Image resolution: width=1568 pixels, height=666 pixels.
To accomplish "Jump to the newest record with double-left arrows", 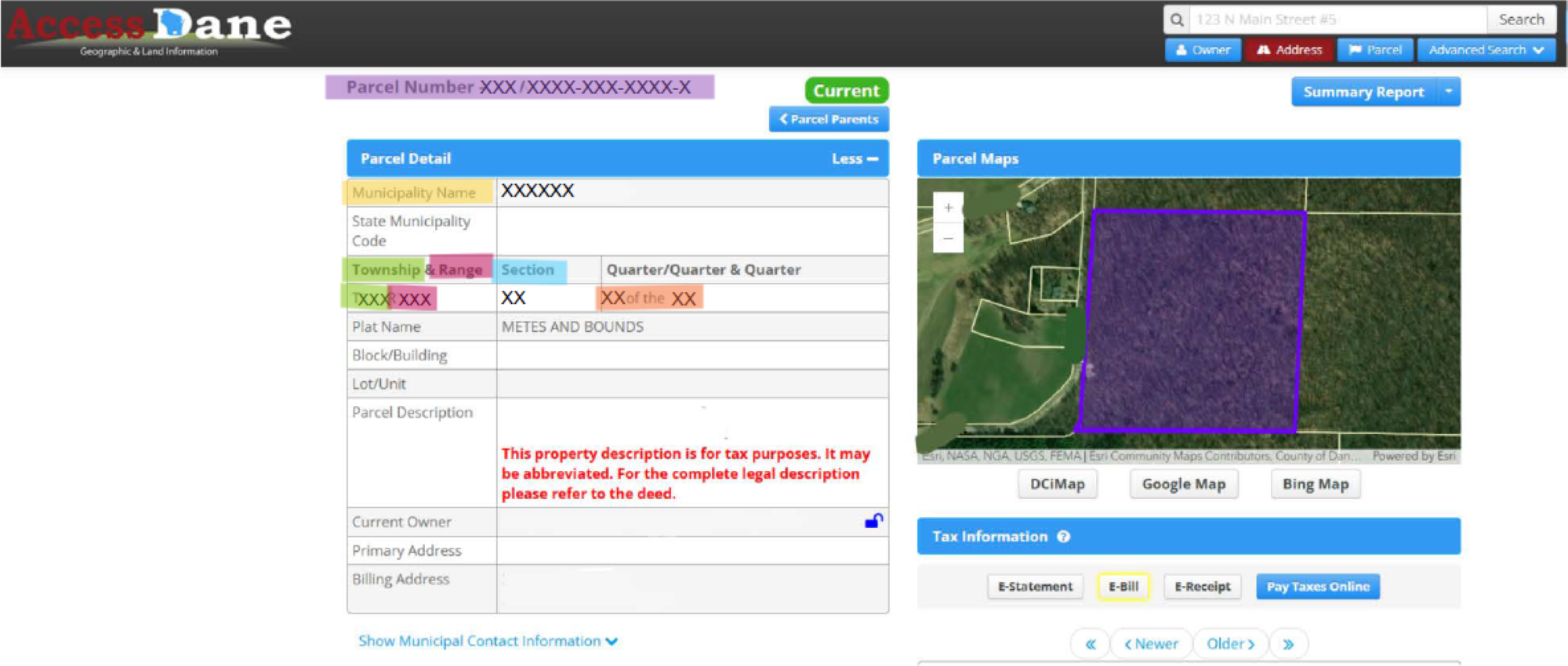I will click(x=1090, y=644).
